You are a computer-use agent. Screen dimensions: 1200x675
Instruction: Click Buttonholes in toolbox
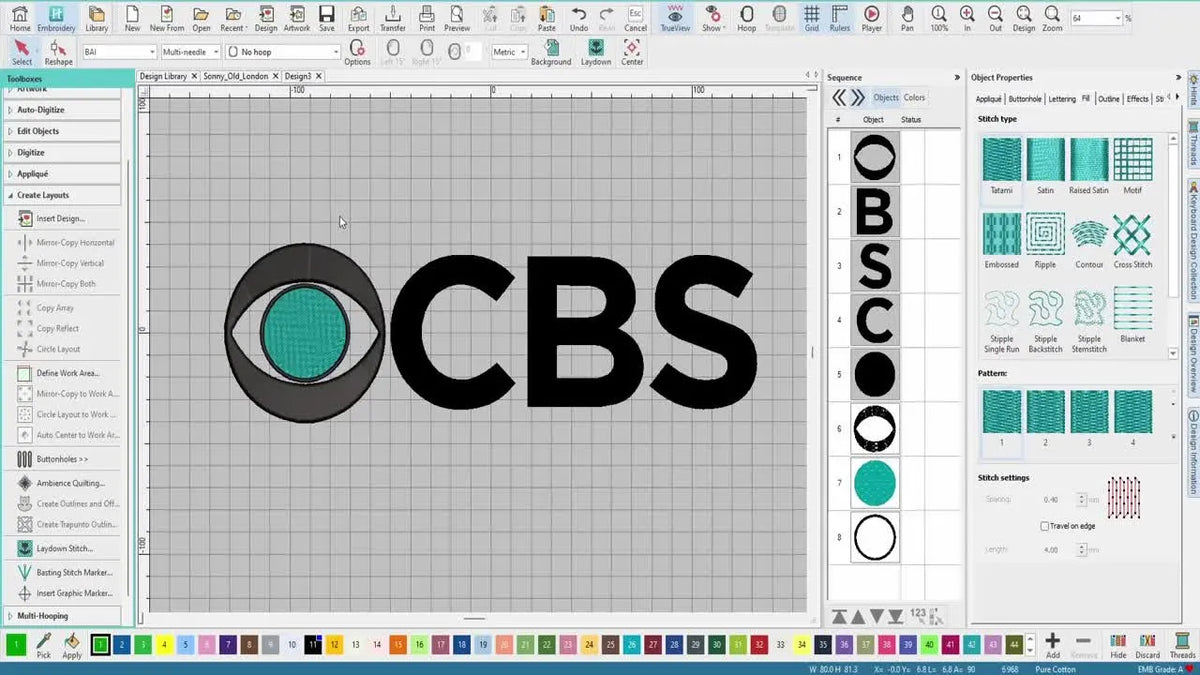(63, 459)
